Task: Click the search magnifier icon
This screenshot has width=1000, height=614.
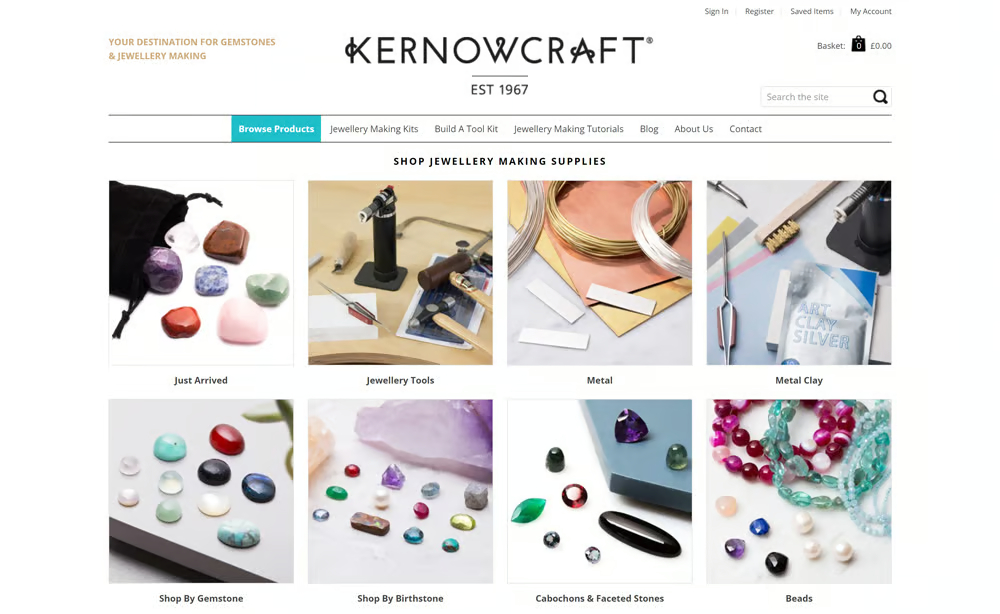Action: click(880, 97)
